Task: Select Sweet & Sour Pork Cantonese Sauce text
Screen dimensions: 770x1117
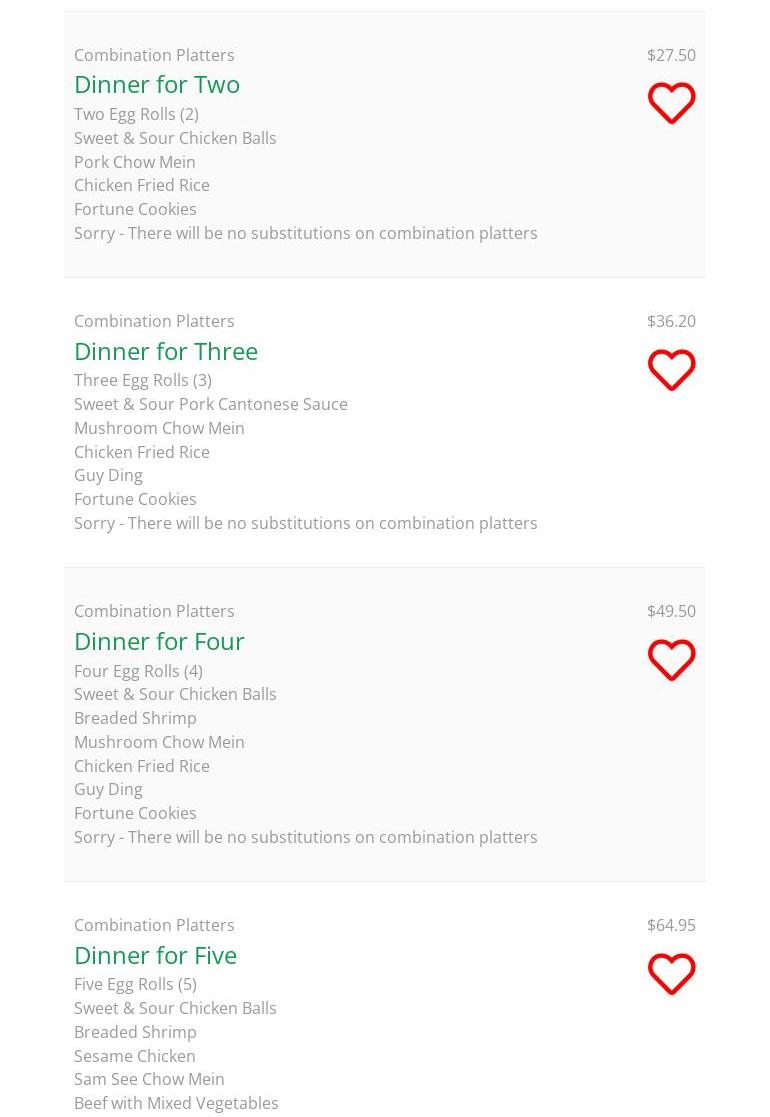Action: tap(211, 404)
